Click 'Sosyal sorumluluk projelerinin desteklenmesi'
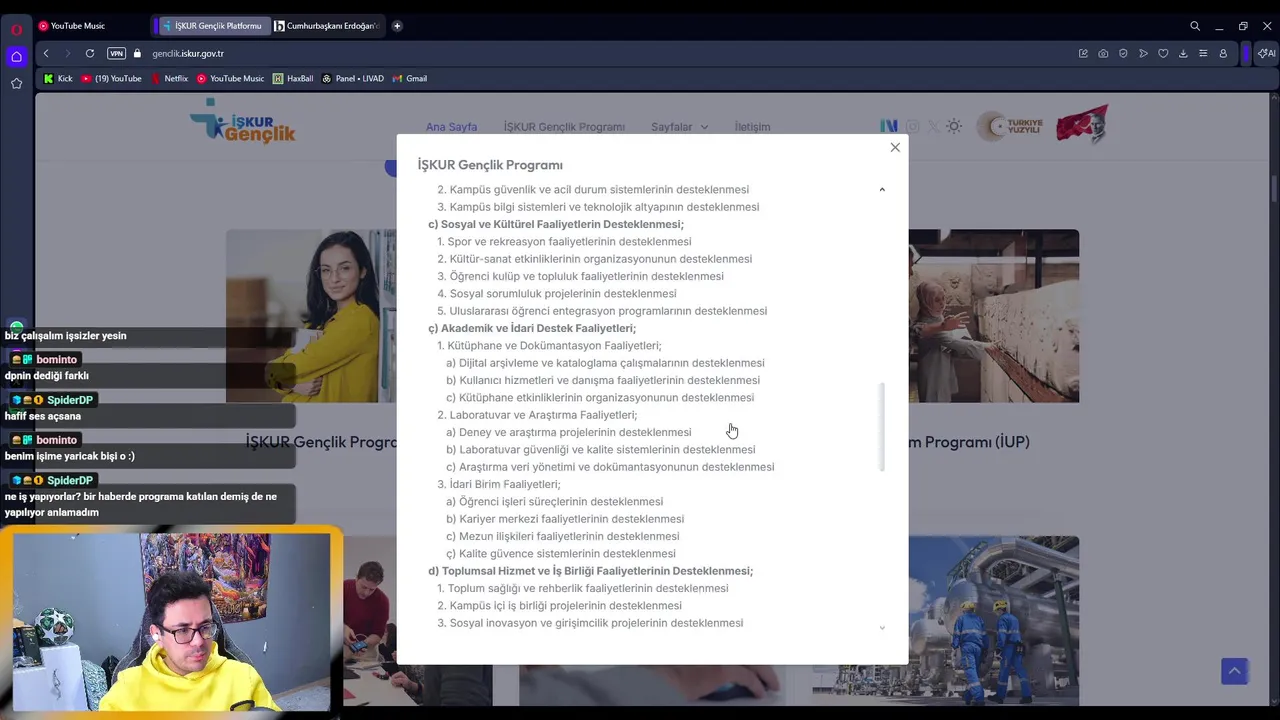The height and width of the screenshot is (720, 1280). [563, 293]
